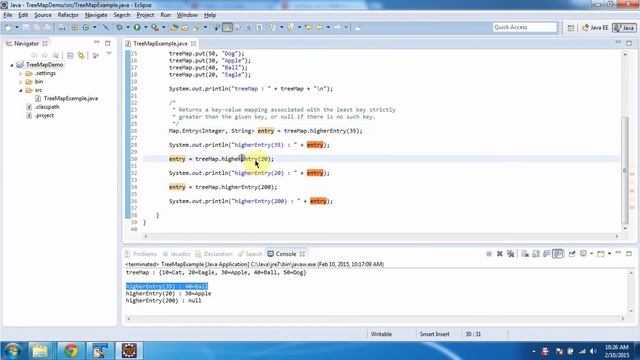Click the Pin Console icon
640x360 pixels.
tap(572, 254)
